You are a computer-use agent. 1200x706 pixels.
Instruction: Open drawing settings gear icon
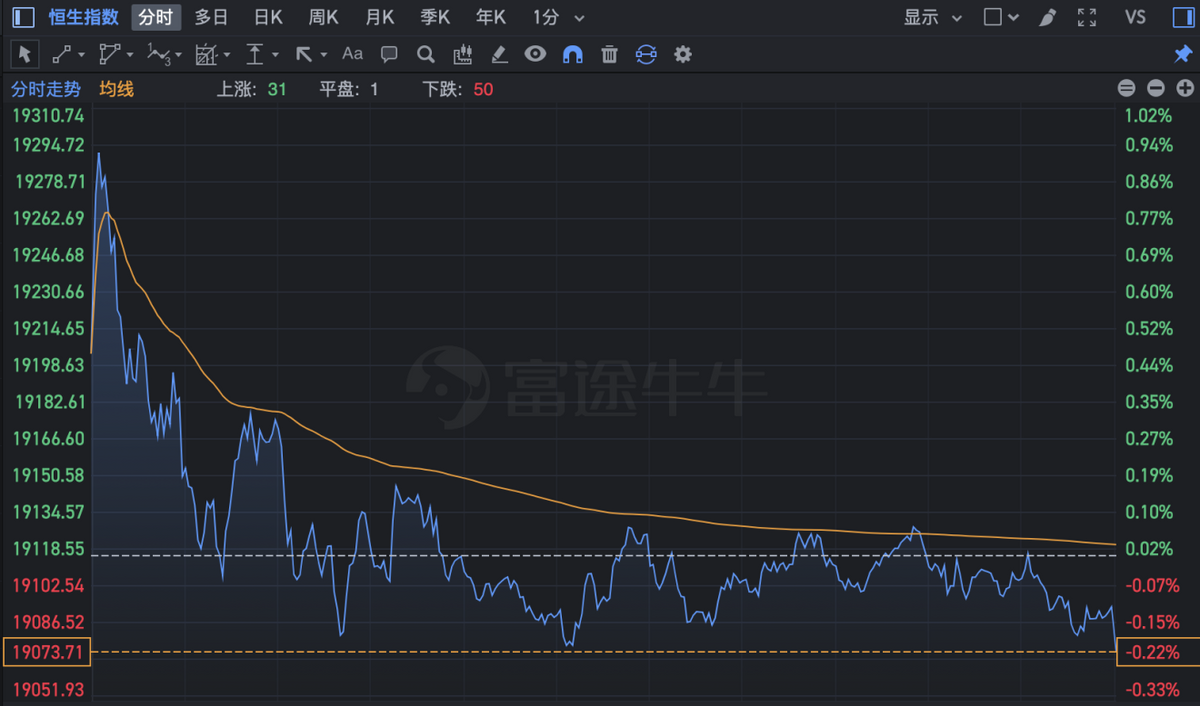(683, 54)
